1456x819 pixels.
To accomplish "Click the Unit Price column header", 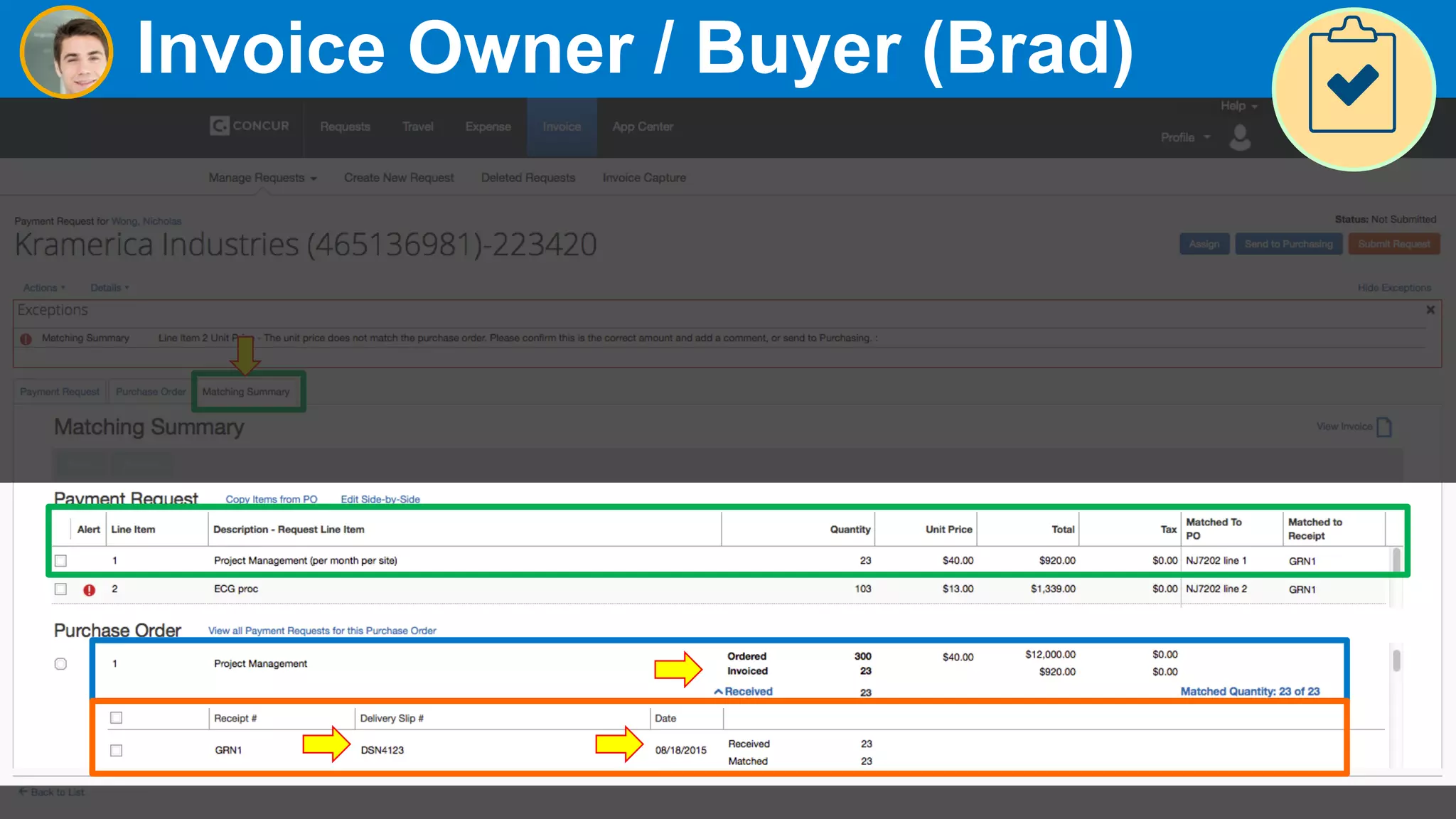I will coord(948,530).
